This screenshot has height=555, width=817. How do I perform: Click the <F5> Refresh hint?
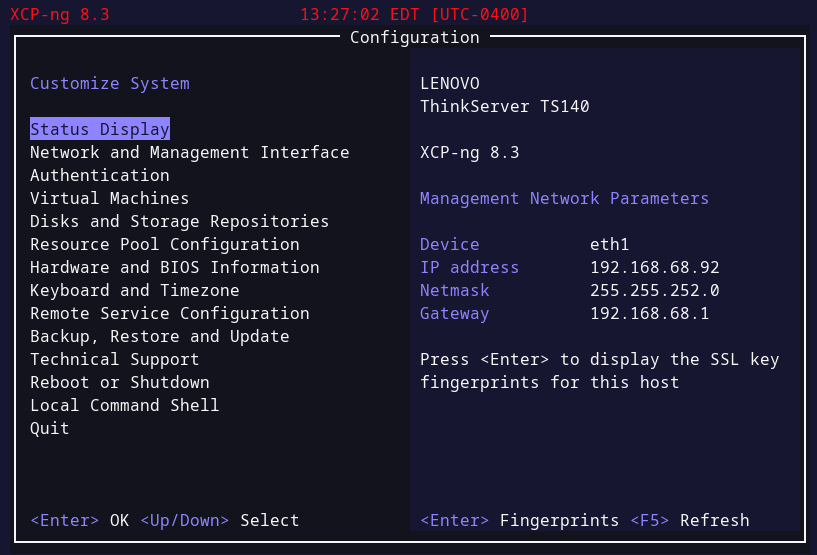(690, 520)
